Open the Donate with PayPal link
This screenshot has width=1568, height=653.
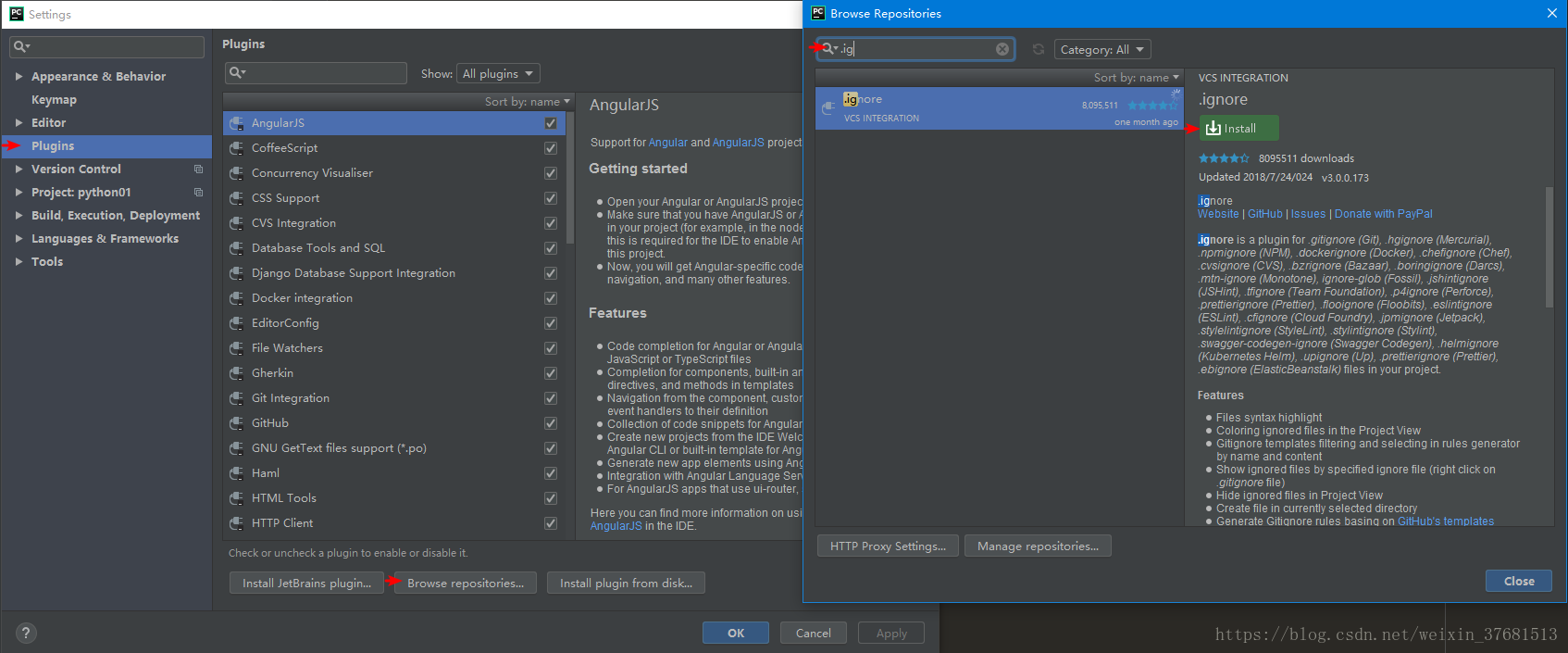click(x=1383, y=214)
